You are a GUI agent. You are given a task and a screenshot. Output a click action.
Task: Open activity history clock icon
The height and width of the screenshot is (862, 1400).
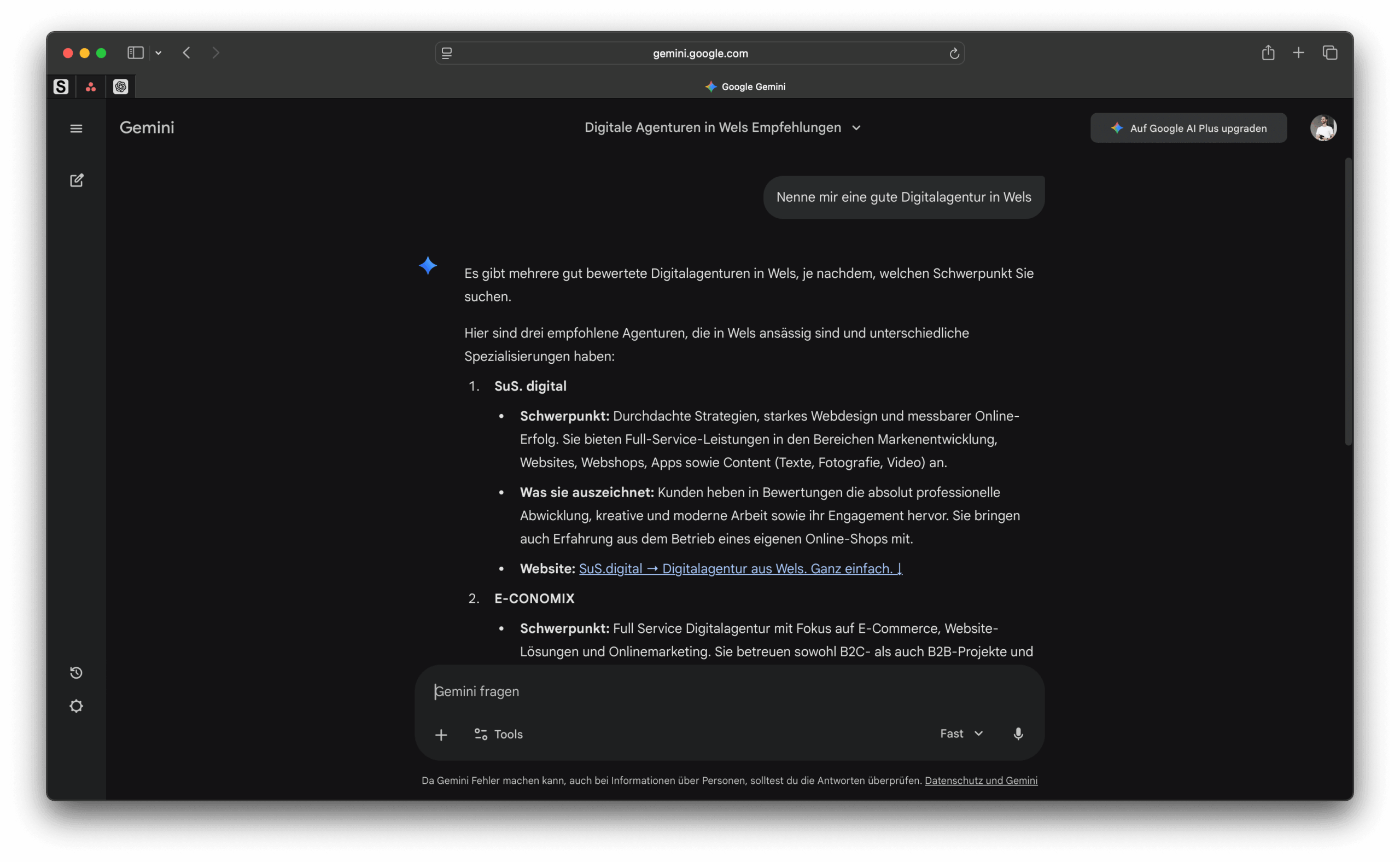coord(76,673)
